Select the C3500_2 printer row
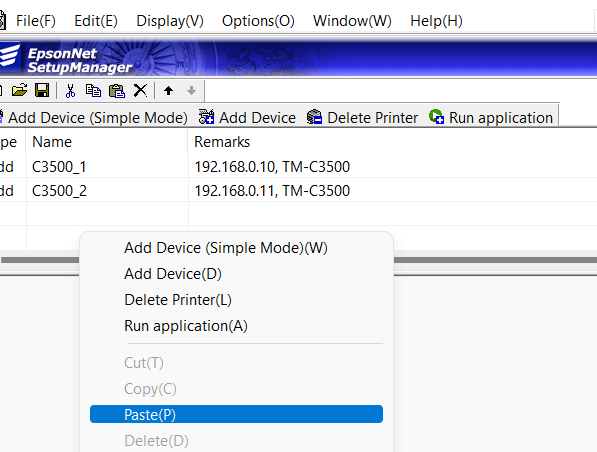Screen dimensions: 597x452 (298, 190)
